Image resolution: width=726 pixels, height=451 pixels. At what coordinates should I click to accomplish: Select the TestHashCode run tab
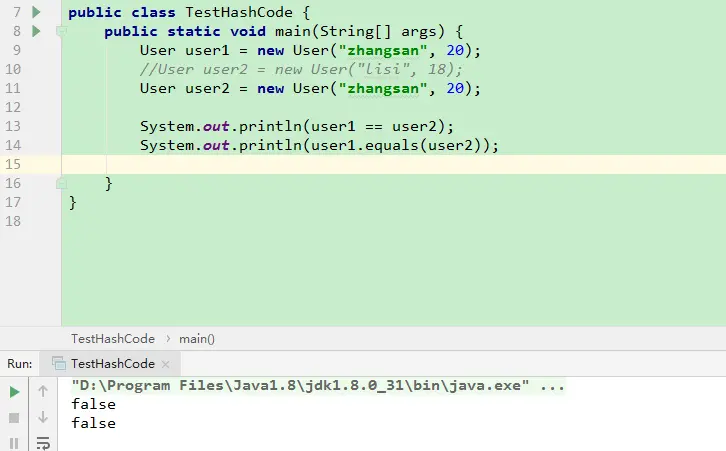(110, 363)
